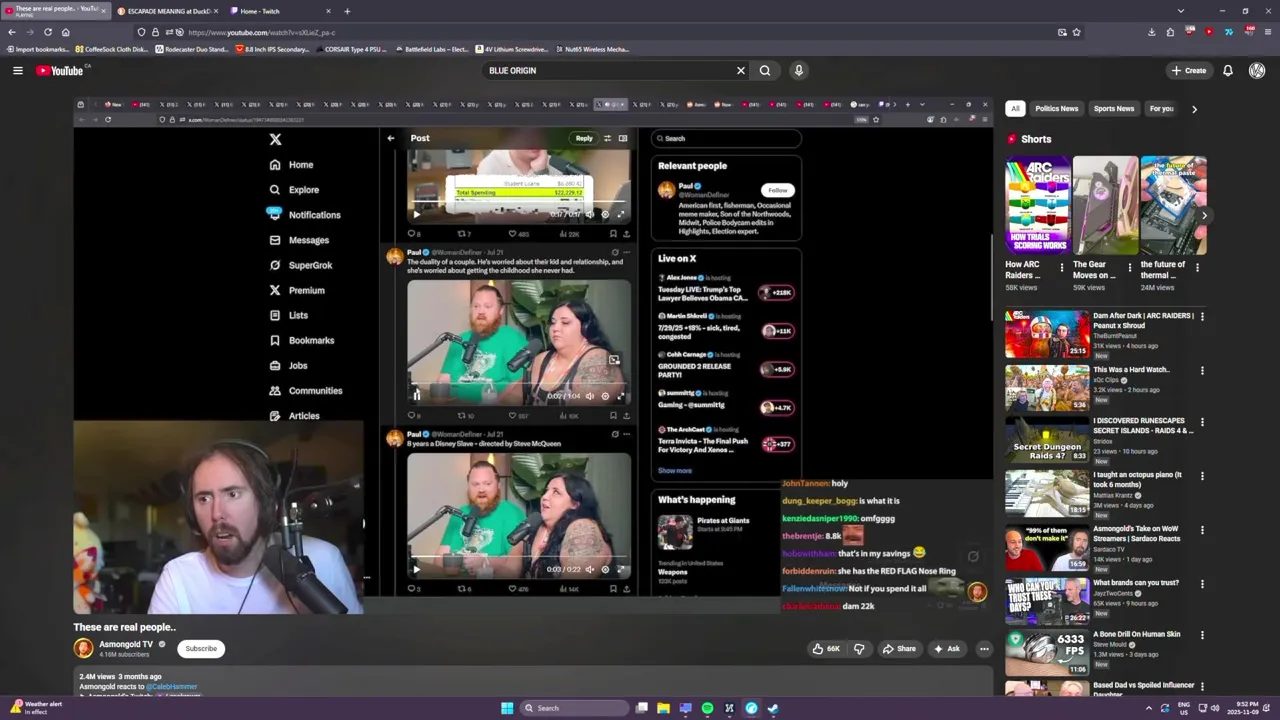The width and height of the screenshot is (1280, 720).
Task: Go to YouTube home via the logo
Action: (x=62, y=70)
